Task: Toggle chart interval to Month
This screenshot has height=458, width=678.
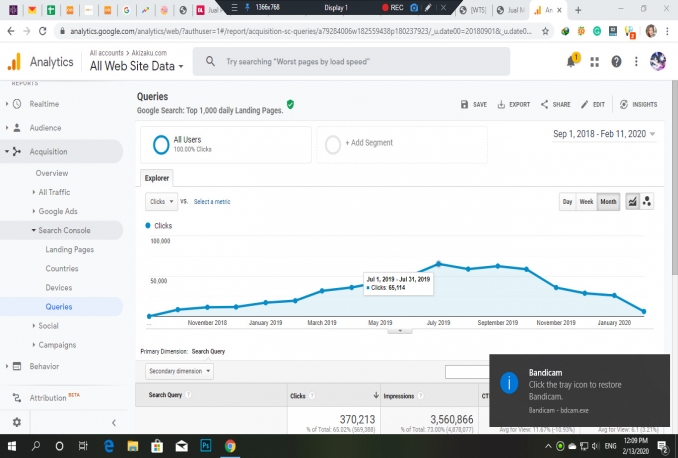Action: (607, 202)
